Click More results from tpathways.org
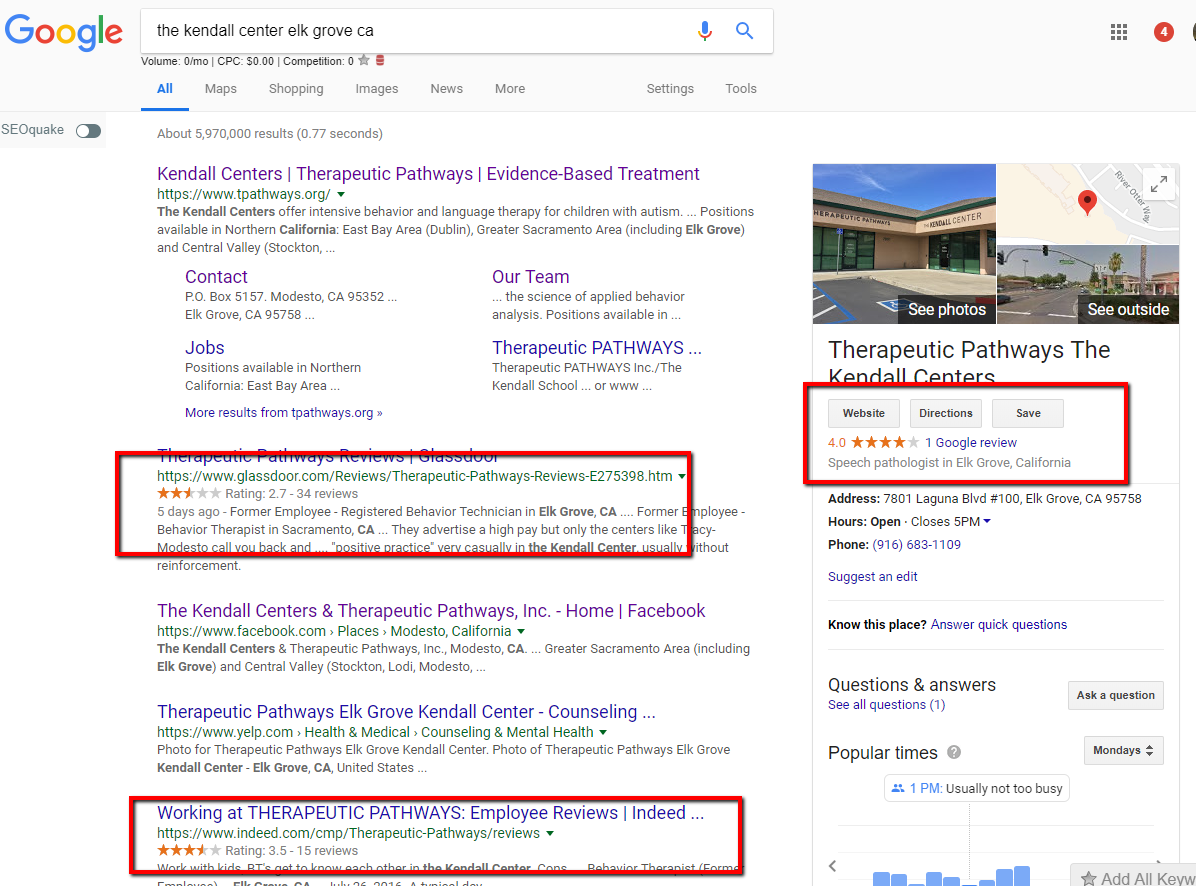 pos(284,413)
